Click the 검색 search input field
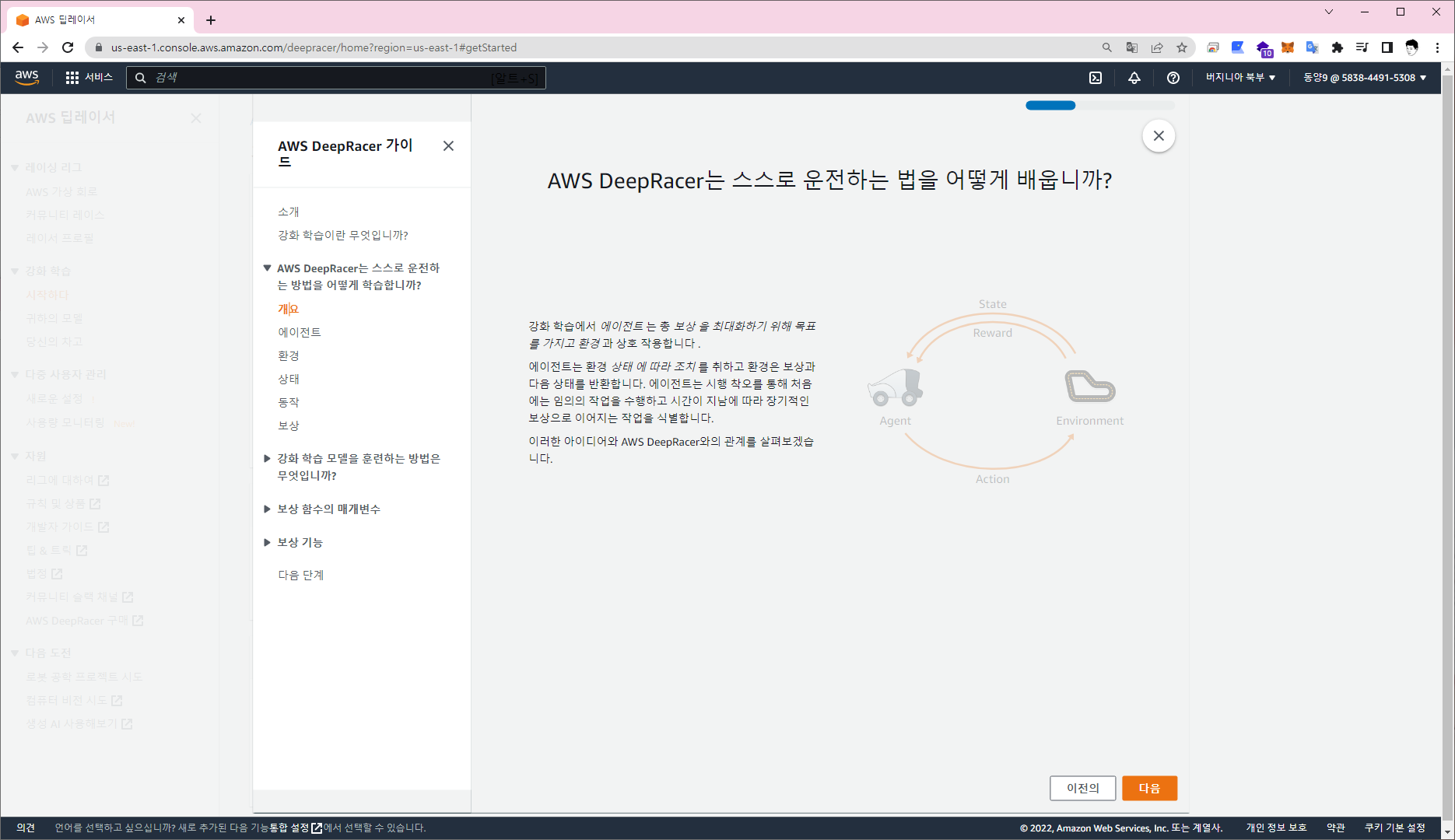Viewport: 1455px width, 840px height. pos(336,78)
